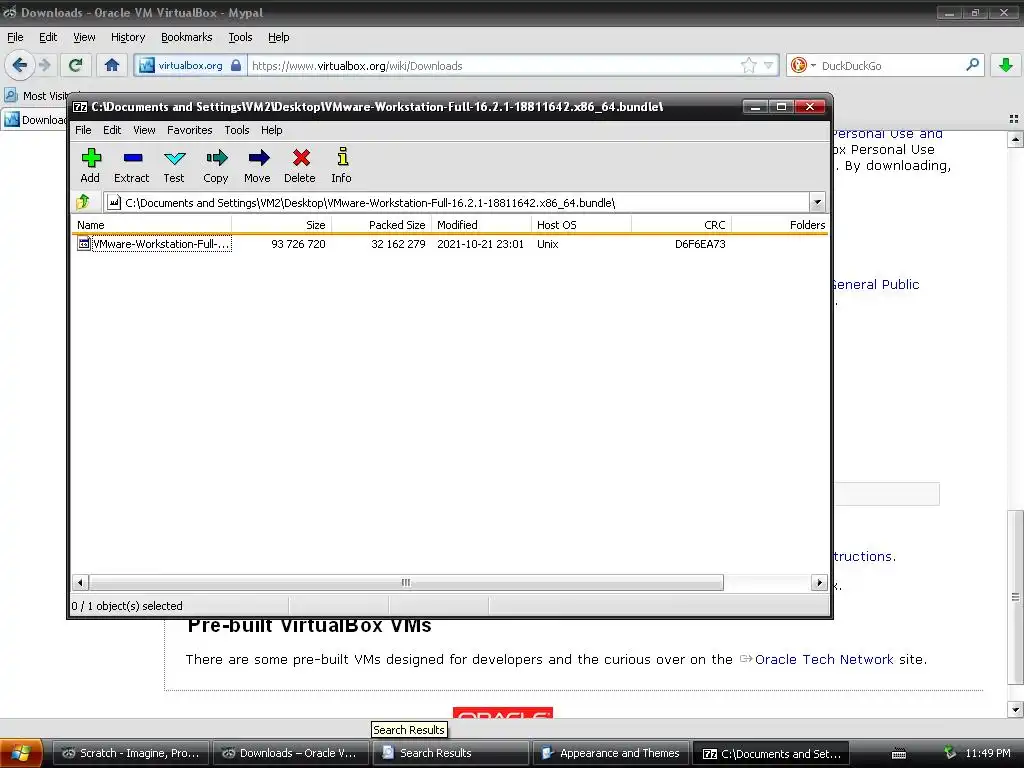Go forward in the Mypal browser
The image size is (1024, 768).
tap(45, 65)
